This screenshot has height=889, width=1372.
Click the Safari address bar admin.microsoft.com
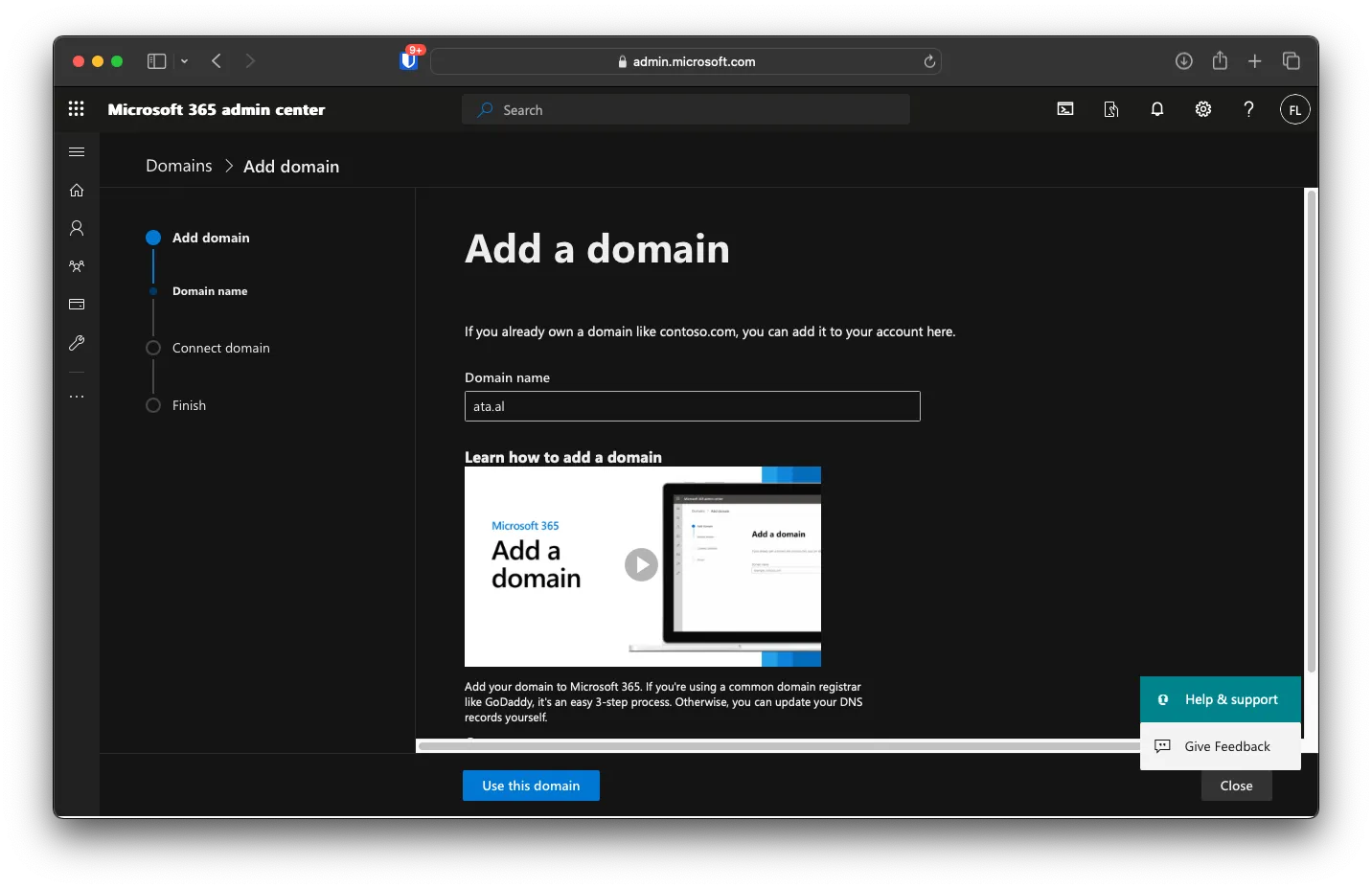(686, 61)
